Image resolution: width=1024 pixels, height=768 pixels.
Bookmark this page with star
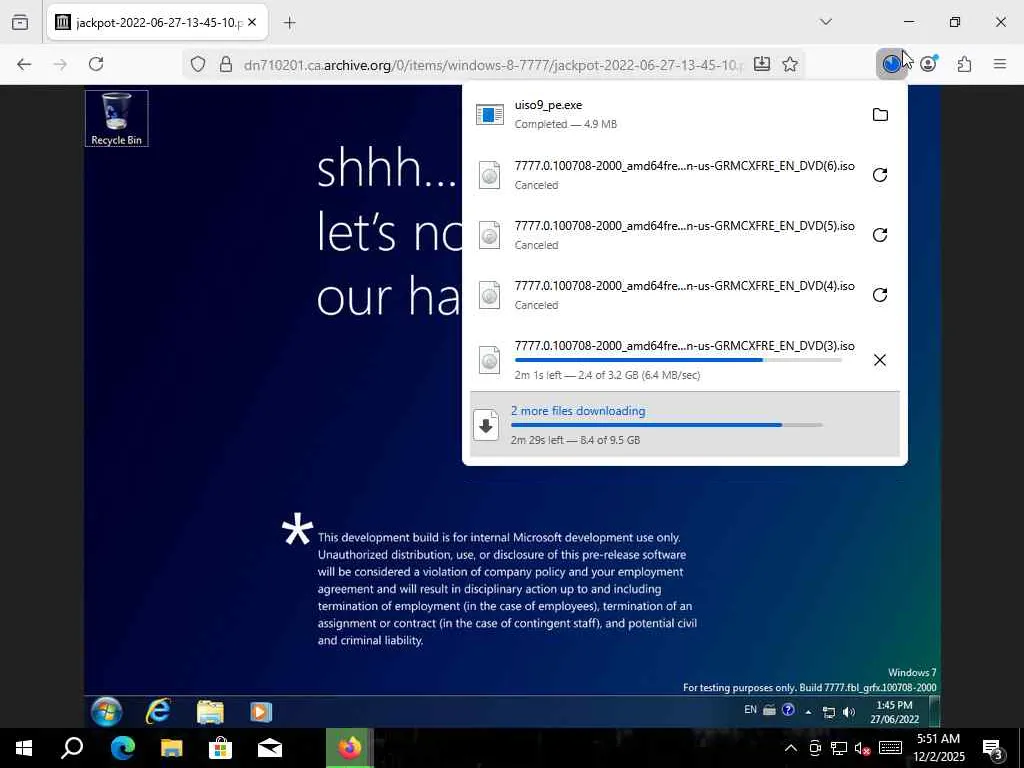pos(790,64)
